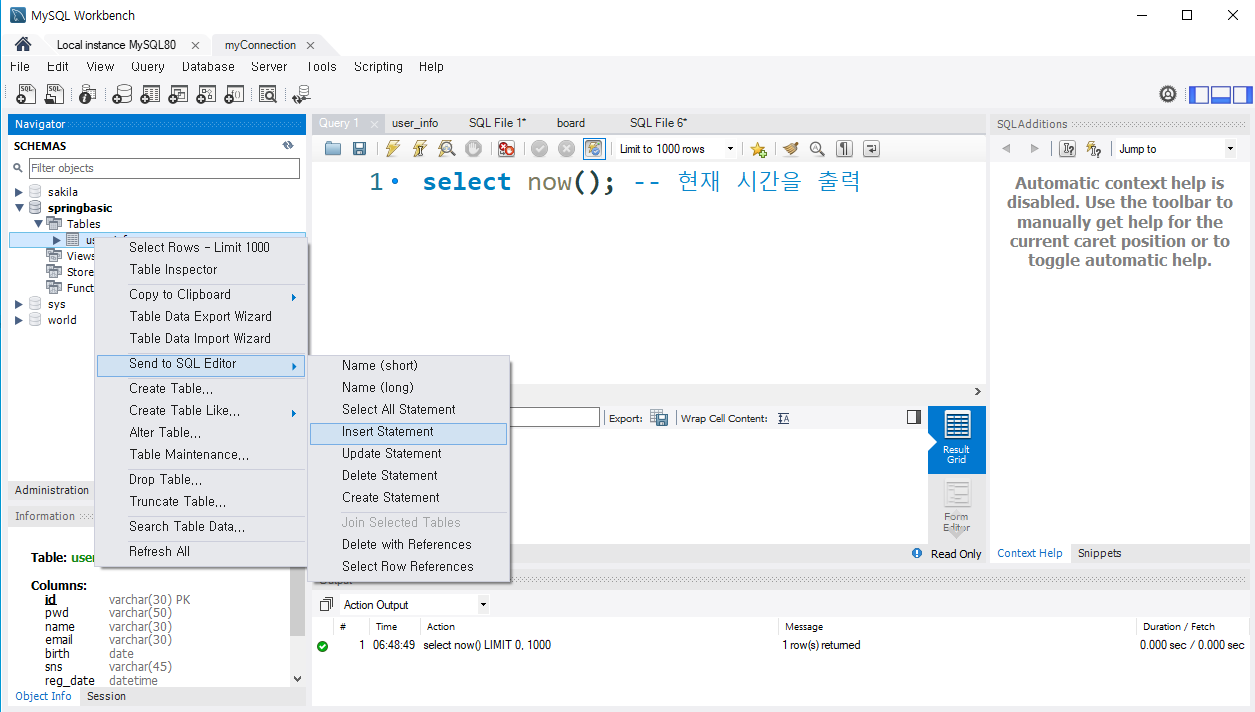The width and height of the screenshot is (1255, 712).
Task: Save the script with floppy disk icon
Action: tap(359, 148)
